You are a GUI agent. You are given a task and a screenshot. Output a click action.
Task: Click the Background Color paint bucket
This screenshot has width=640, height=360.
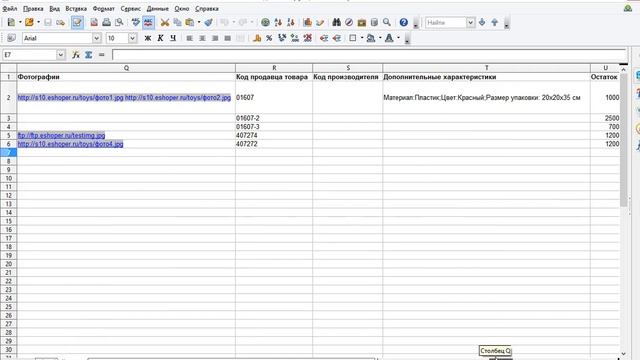pyautogui.click(x=371, y=38)
